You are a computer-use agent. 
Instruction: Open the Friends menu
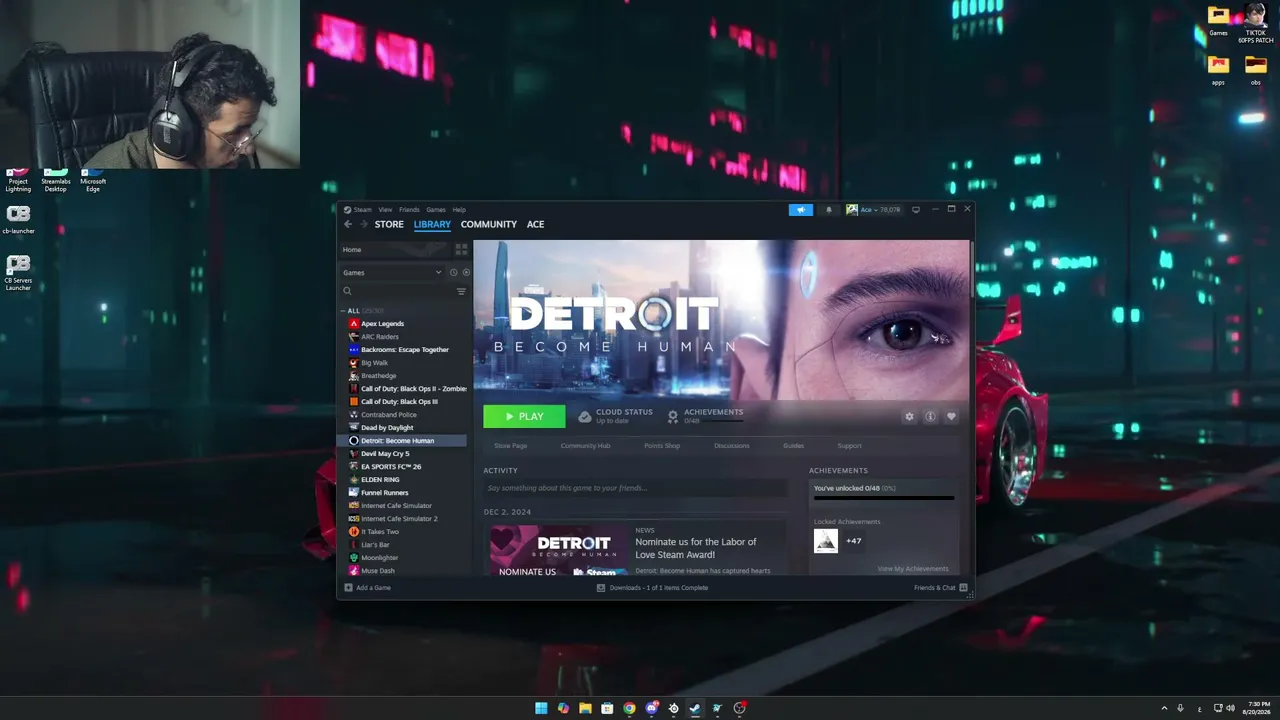[x=409, y=210]
